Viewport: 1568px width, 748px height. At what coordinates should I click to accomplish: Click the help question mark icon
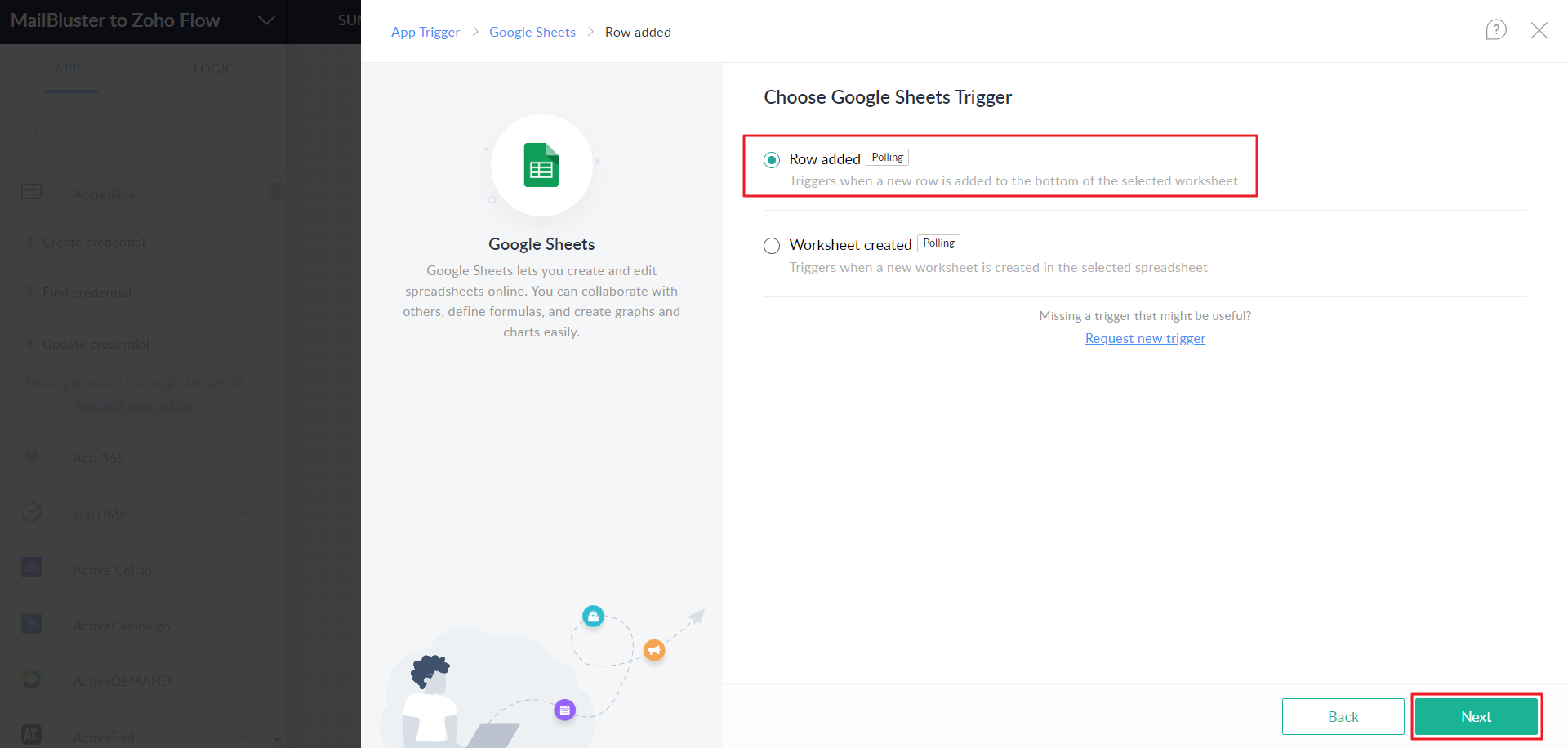click(1495, 30)
